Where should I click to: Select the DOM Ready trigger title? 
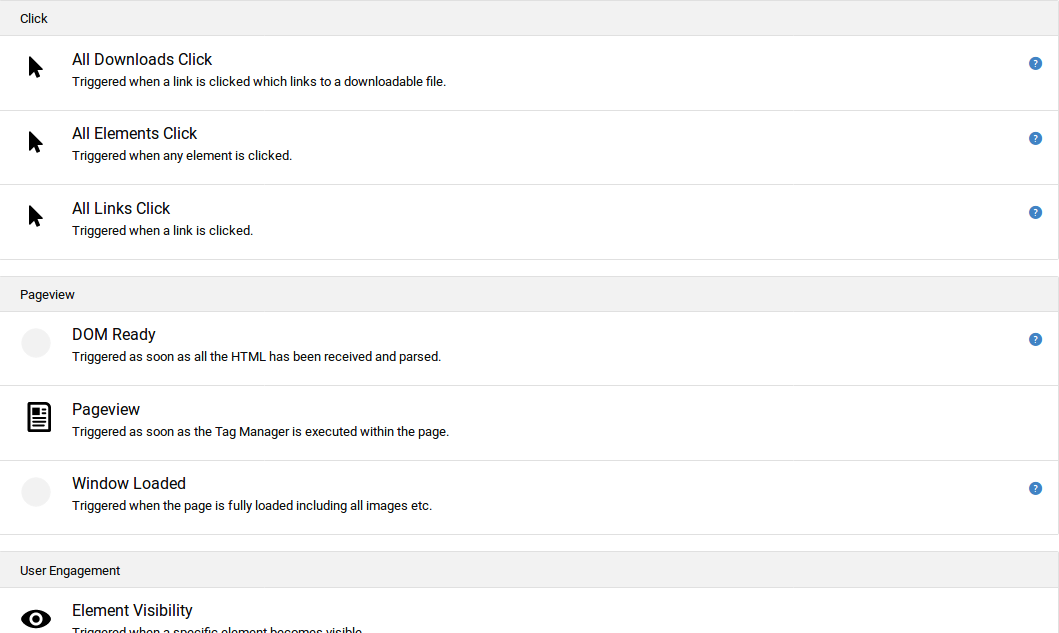114,335
